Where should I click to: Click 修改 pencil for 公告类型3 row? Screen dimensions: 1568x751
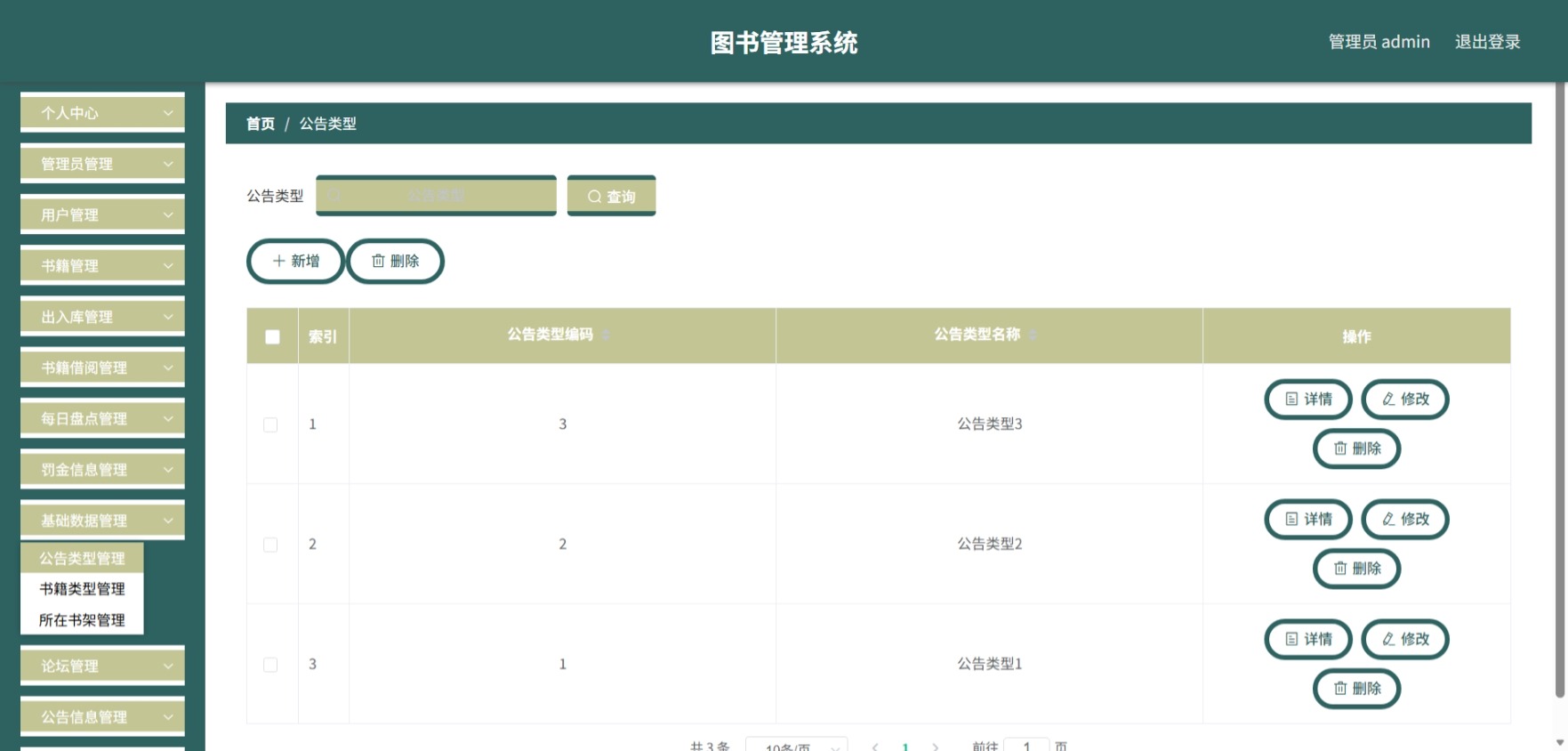(x=1405, y=399)
